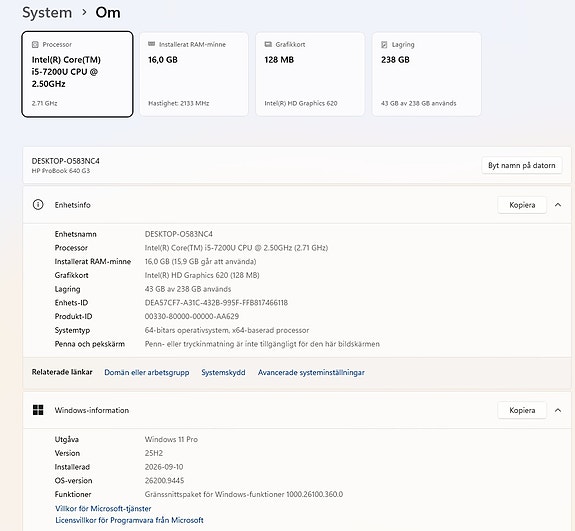This screenshot has width=575, height=531.
Task: Click the Enhetsinfo info circle icon
Action: (x=38, y=205)
